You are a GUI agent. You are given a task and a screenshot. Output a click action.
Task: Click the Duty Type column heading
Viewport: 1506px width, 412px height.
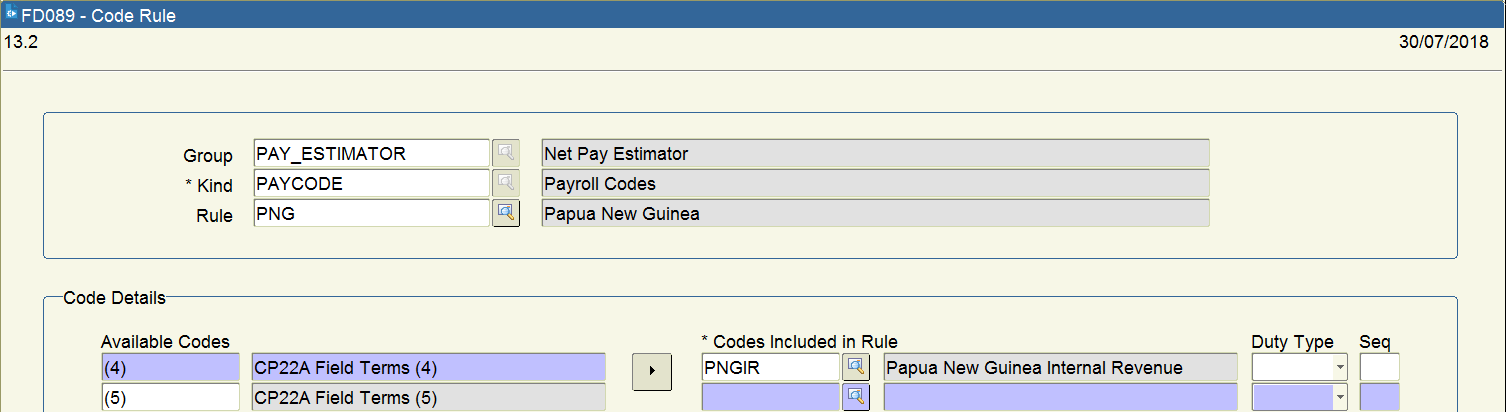(1293, 342)
